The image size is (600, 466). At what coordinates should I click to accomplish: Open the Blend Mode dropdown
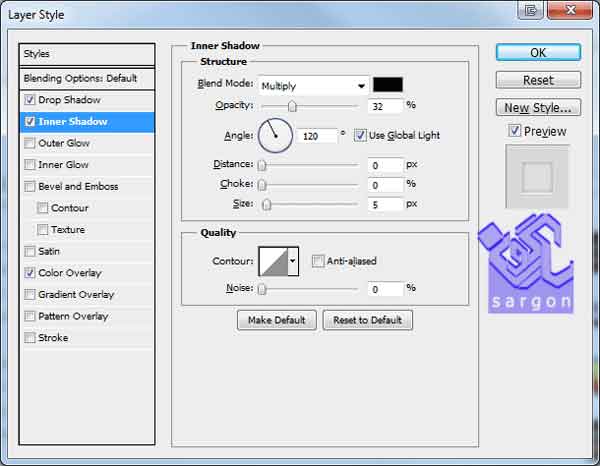tap(312, 86)
